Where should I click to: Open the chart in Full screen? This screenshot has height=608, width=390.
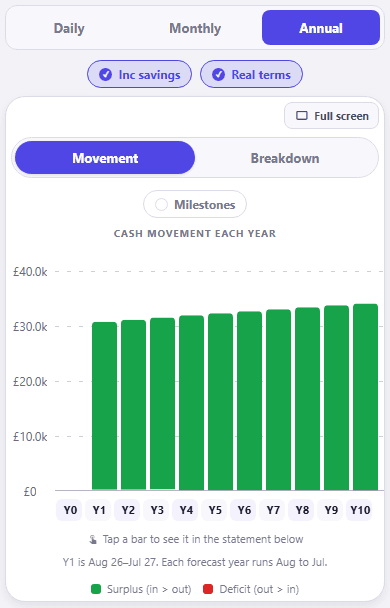coord(331,116)
